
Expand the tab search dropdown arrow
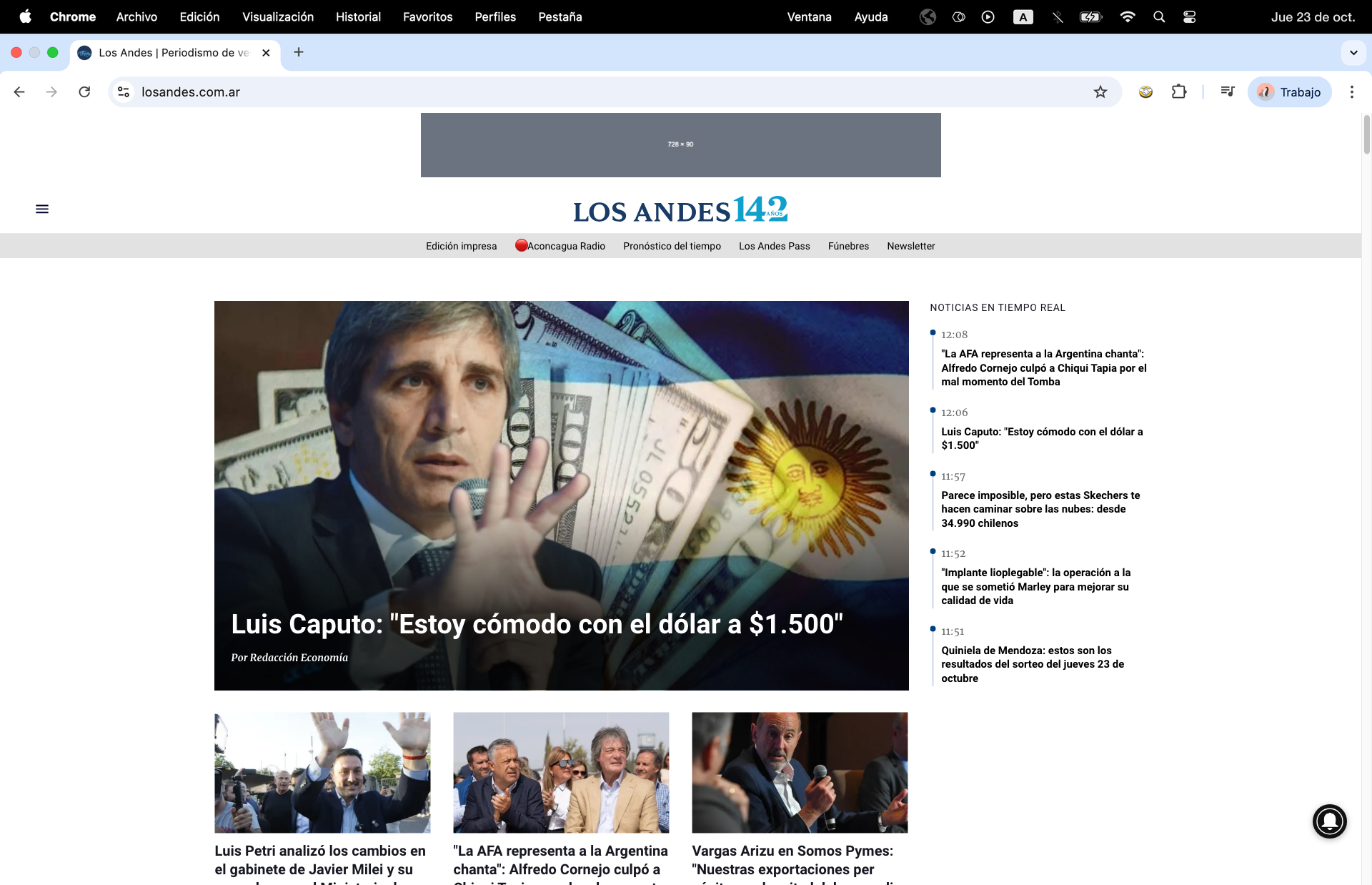tap(1353, 52)
